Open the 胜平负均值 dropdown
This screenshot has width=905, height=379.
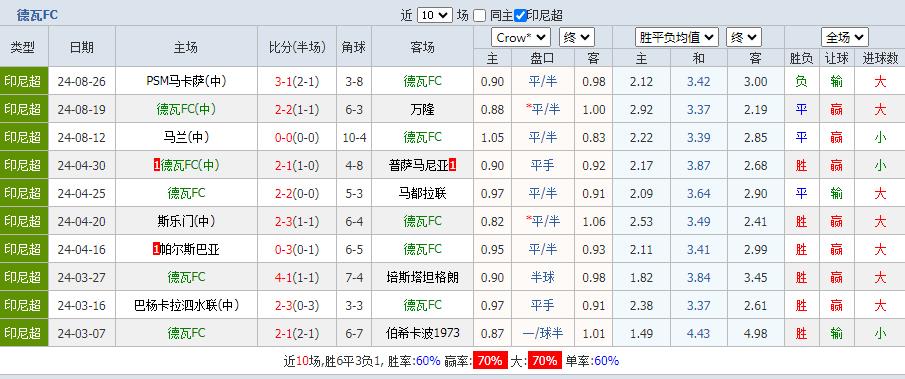point(676,38)
